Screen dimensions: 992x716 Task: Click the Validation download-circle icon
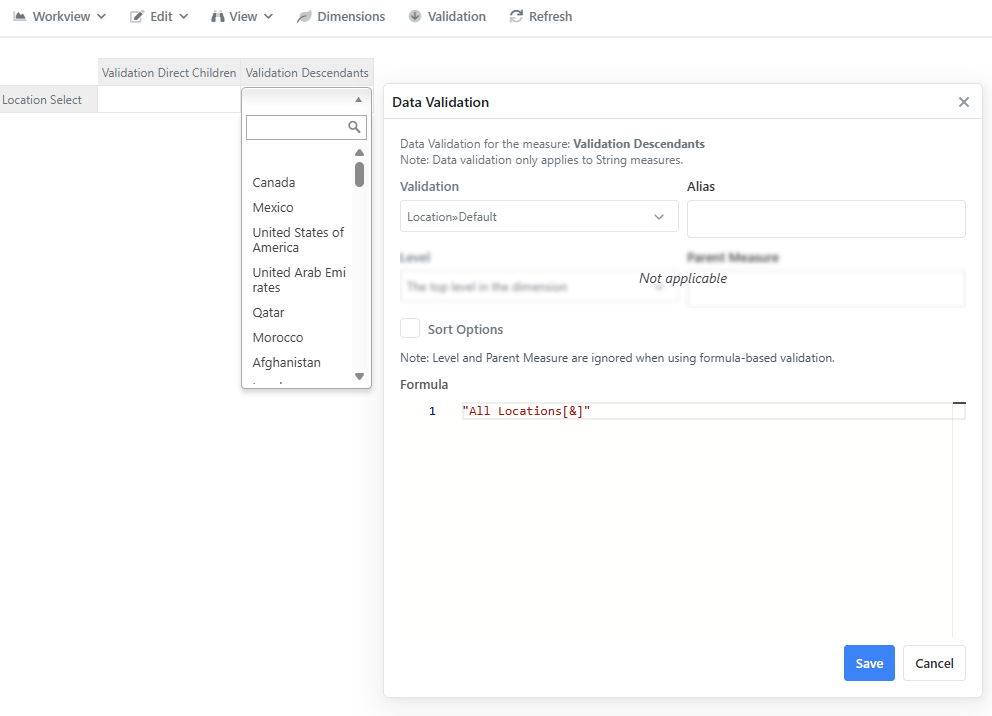click(x=415, y=16)
